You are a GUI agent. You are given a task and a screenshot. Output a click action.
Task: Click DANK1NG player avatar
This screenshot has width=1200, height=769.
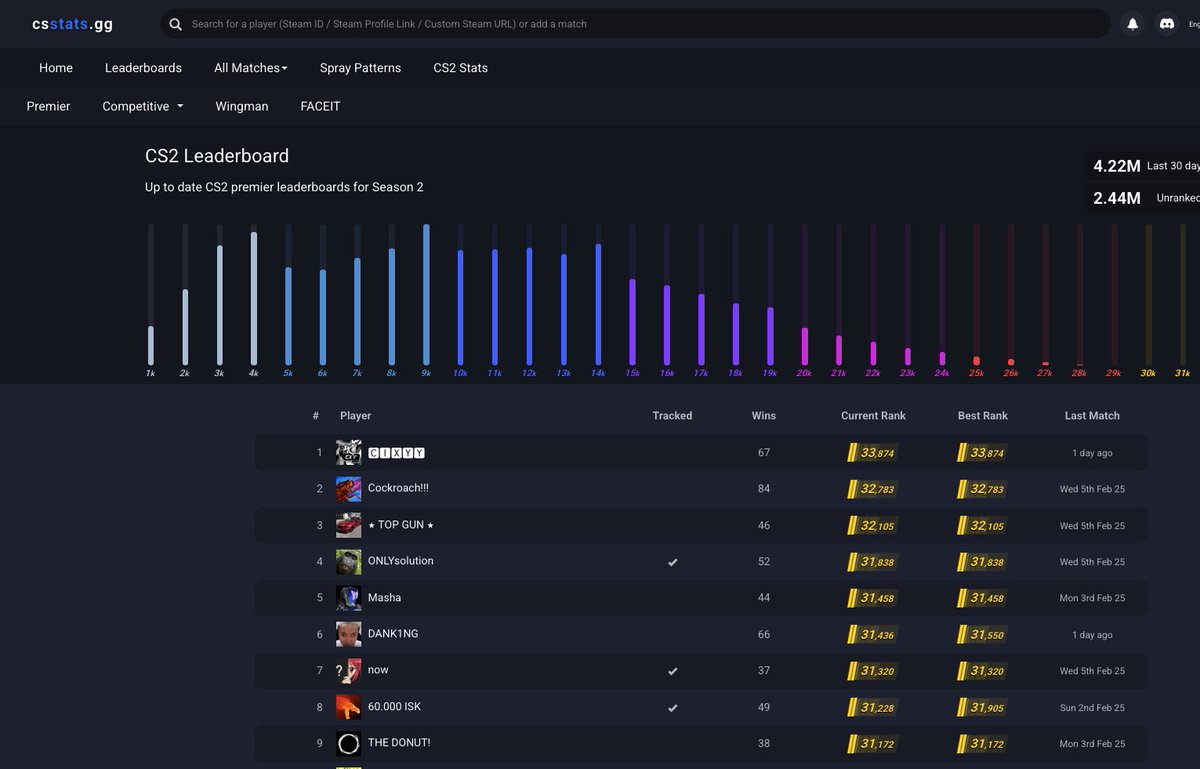[x=349, y=634]
